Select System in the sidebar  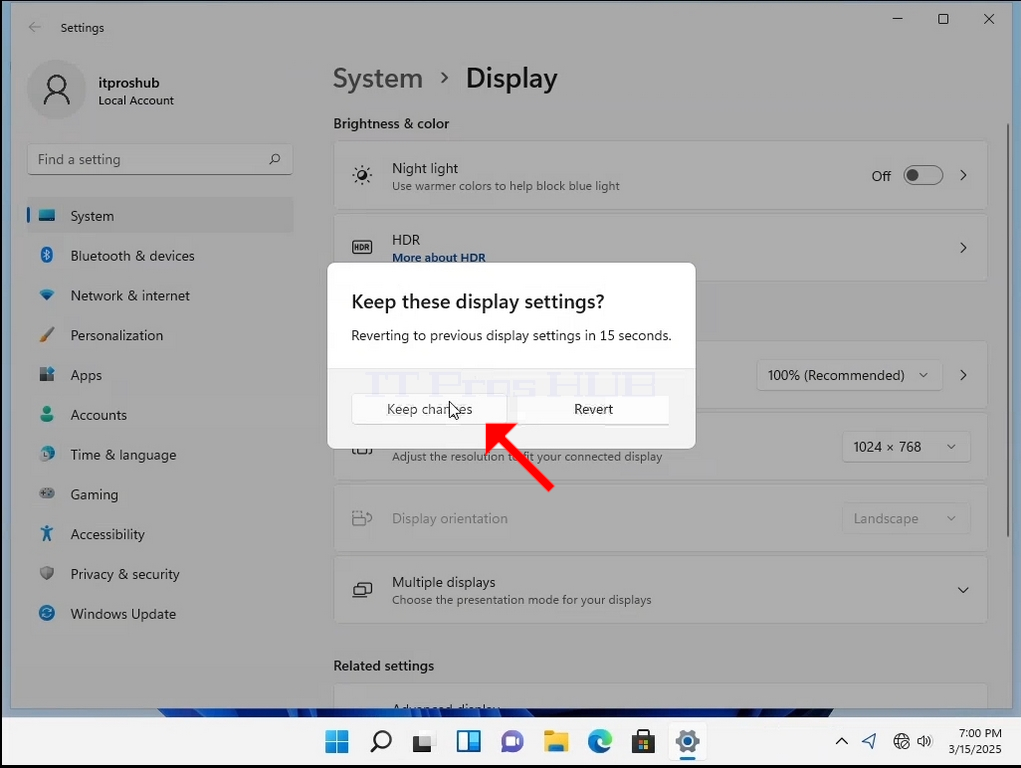click(160, 216)
